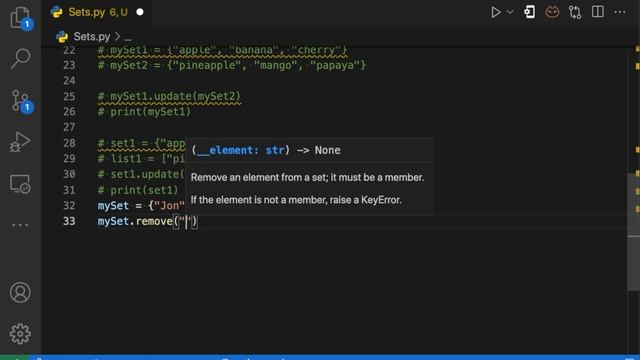Open the Explorer view in activity bar
640x360 pixels.
click(20, 18)
